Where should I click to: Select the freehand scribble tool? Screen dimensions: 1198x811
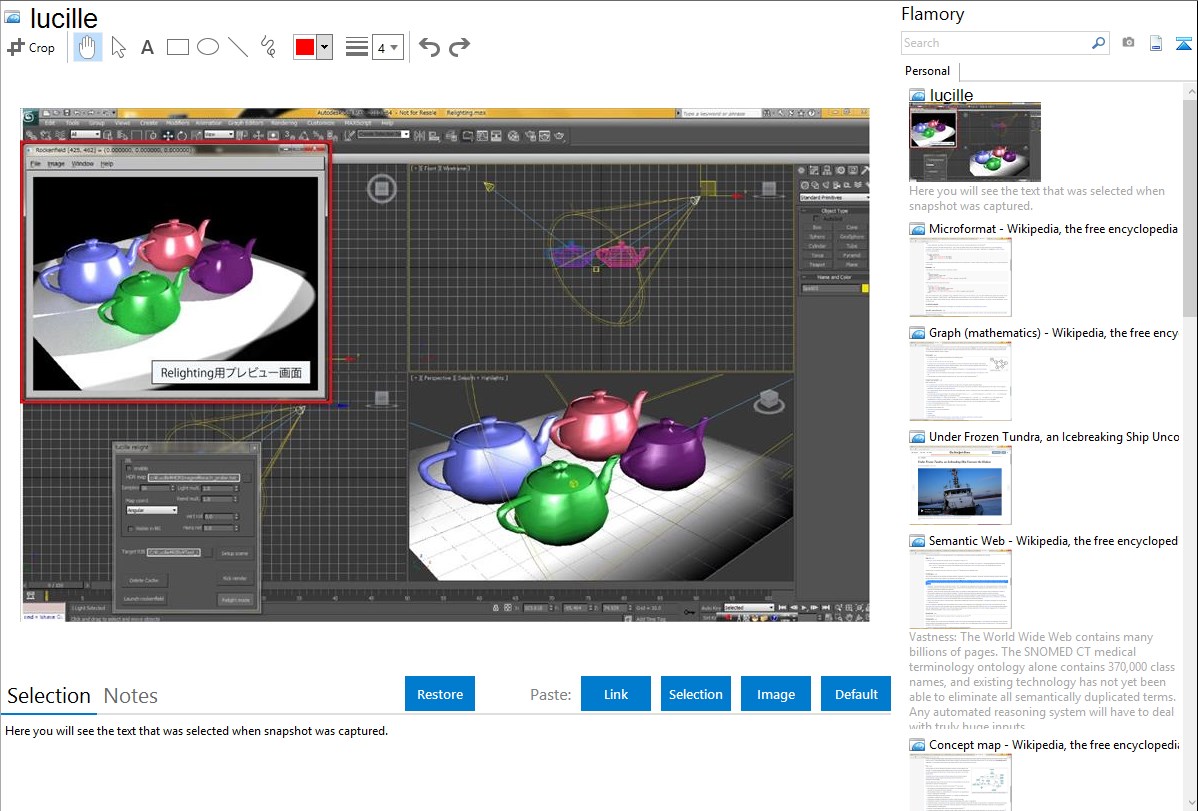268,47
